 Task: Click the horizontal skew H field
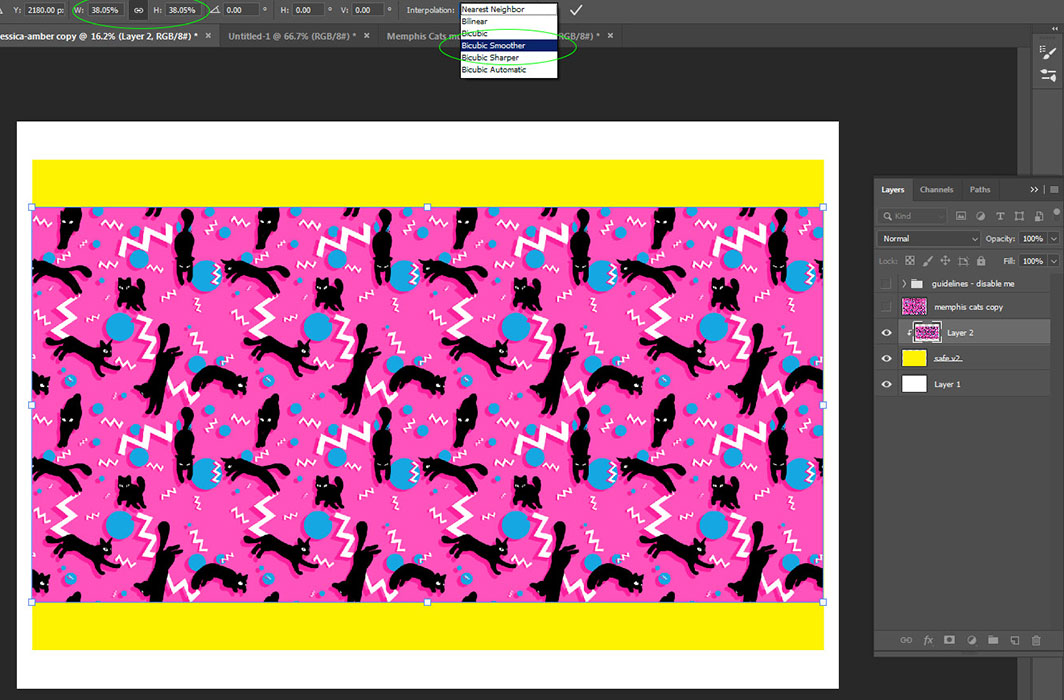tap(309, 10)
